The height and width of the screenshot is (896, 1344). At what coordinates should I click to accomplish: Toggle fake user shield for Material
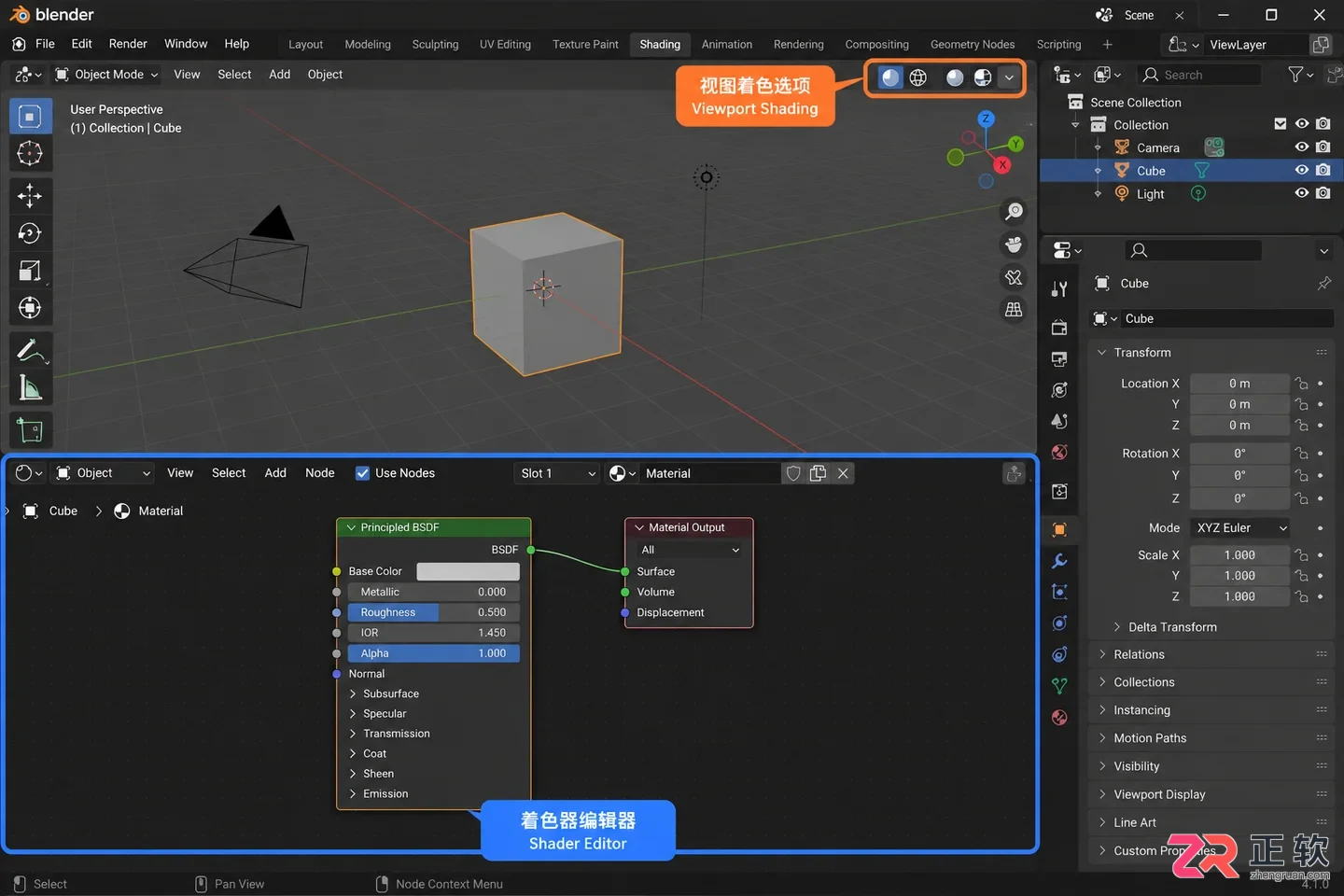click(x=793, y=473)
